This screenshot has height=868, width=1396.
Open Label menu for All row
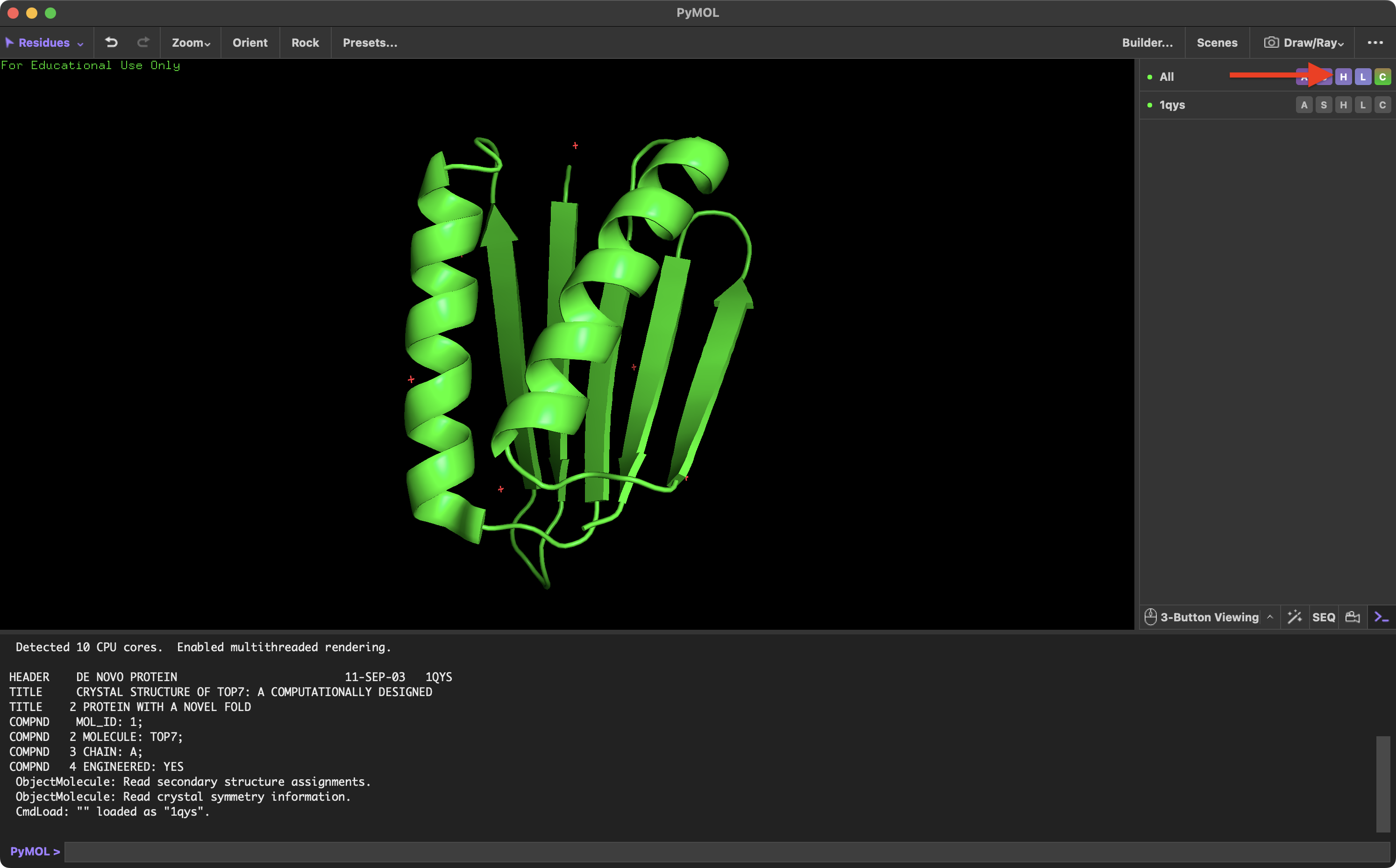tap(1363, 77)
